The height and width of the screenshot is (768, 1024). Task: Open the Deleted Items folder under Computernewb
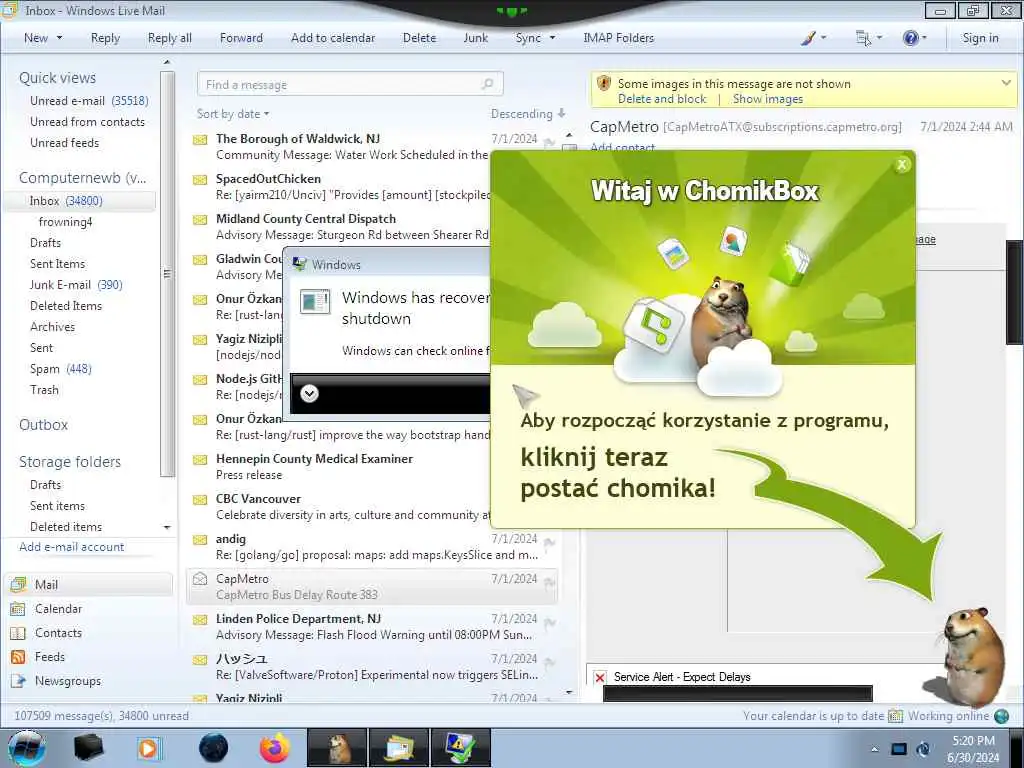point(66,306)
